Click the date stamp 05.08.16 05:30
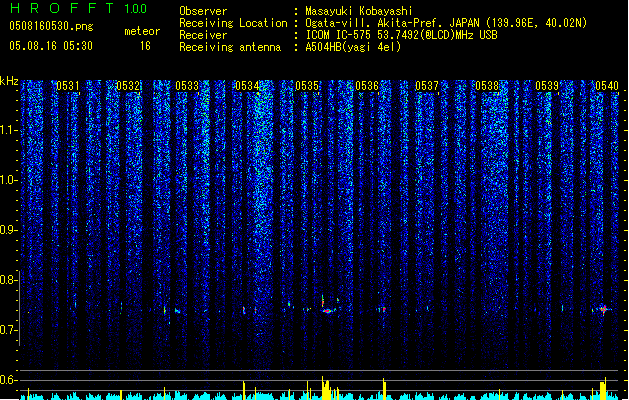Screen dimensions: 629x400 (51, 46)
